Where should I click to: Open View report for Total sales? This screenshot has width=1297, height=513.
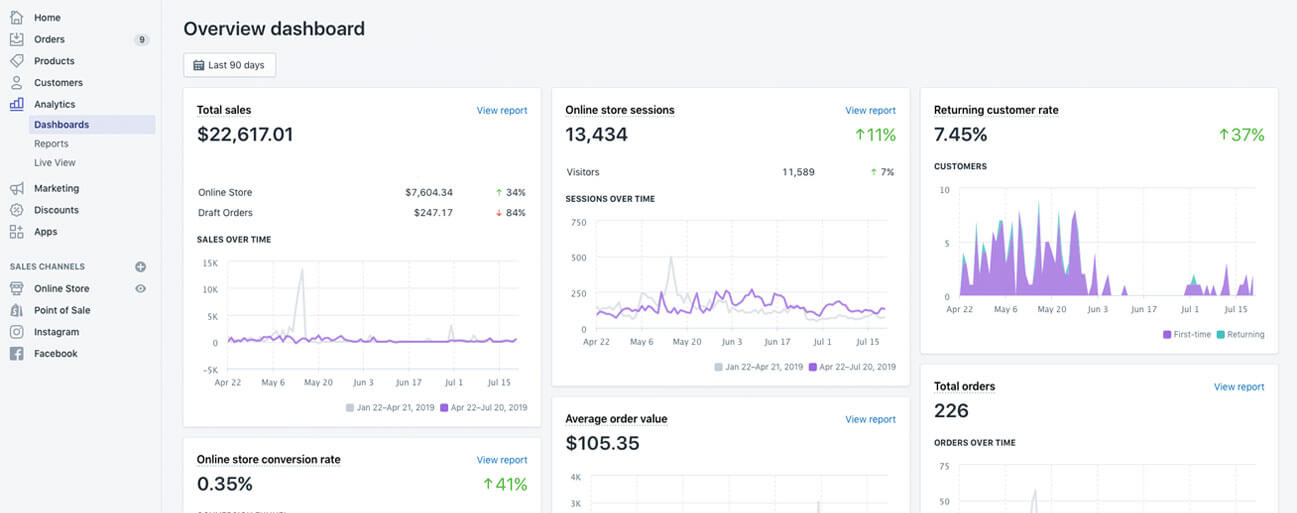pyautogui.click(x=501, y=111)
